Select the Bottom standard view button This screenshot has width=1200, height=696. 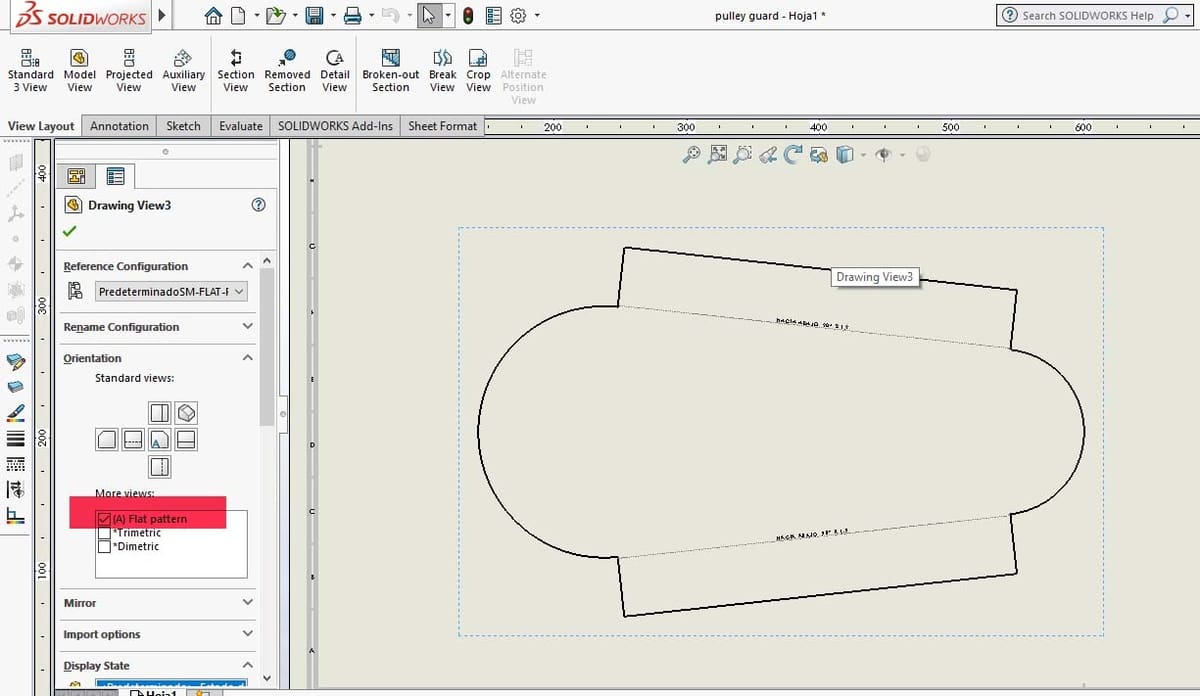[x=160, y=466]
